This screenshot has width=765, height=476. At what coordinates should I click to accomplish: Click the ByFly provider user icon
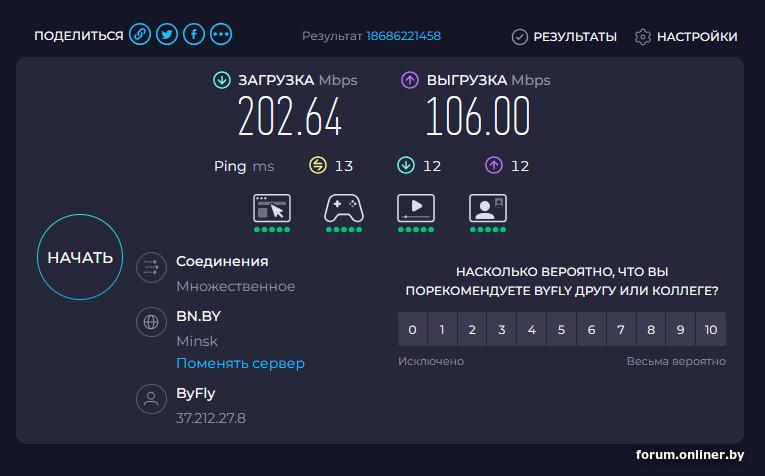[151, 400]
